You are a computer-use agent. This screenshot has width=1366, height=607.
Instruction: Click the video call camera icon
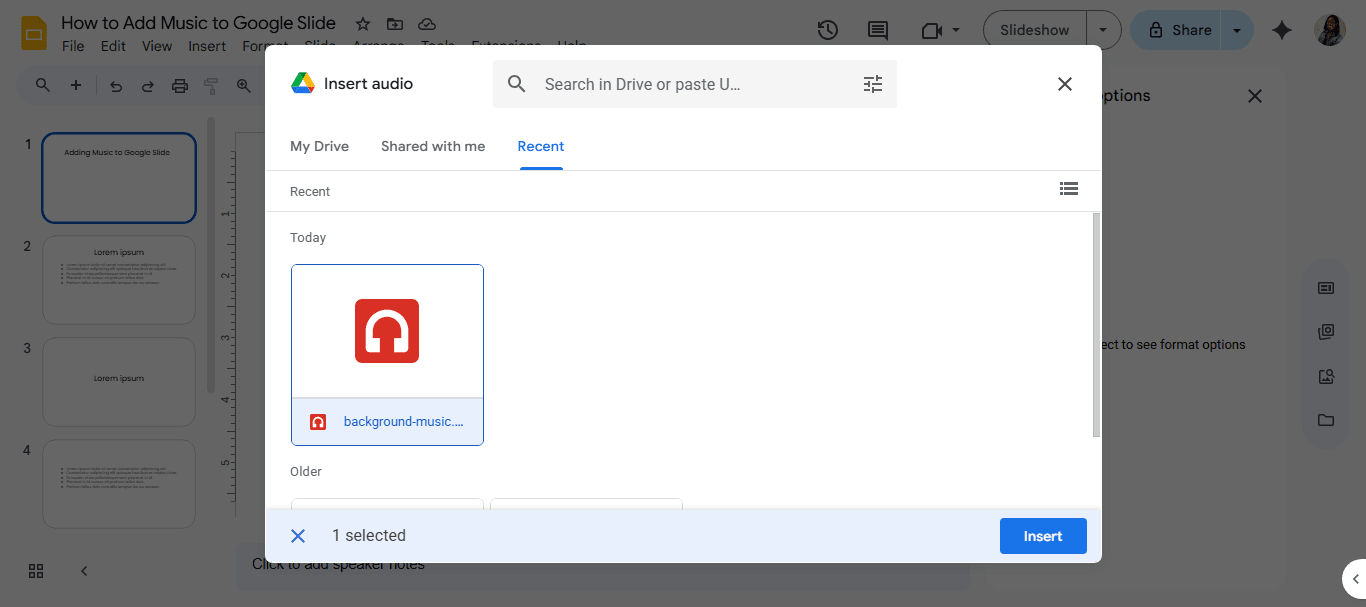click(x=932, y=30)
